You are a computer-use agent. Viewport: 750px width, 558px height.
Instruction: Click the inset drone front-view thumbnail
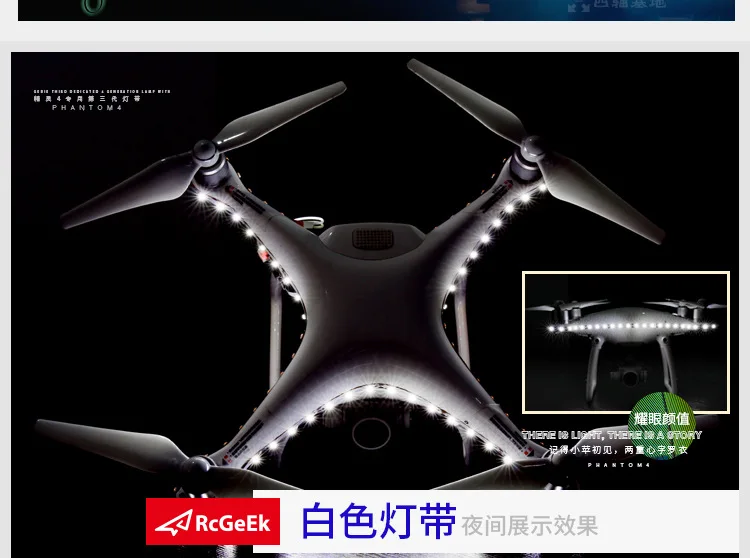click(626, 342)
